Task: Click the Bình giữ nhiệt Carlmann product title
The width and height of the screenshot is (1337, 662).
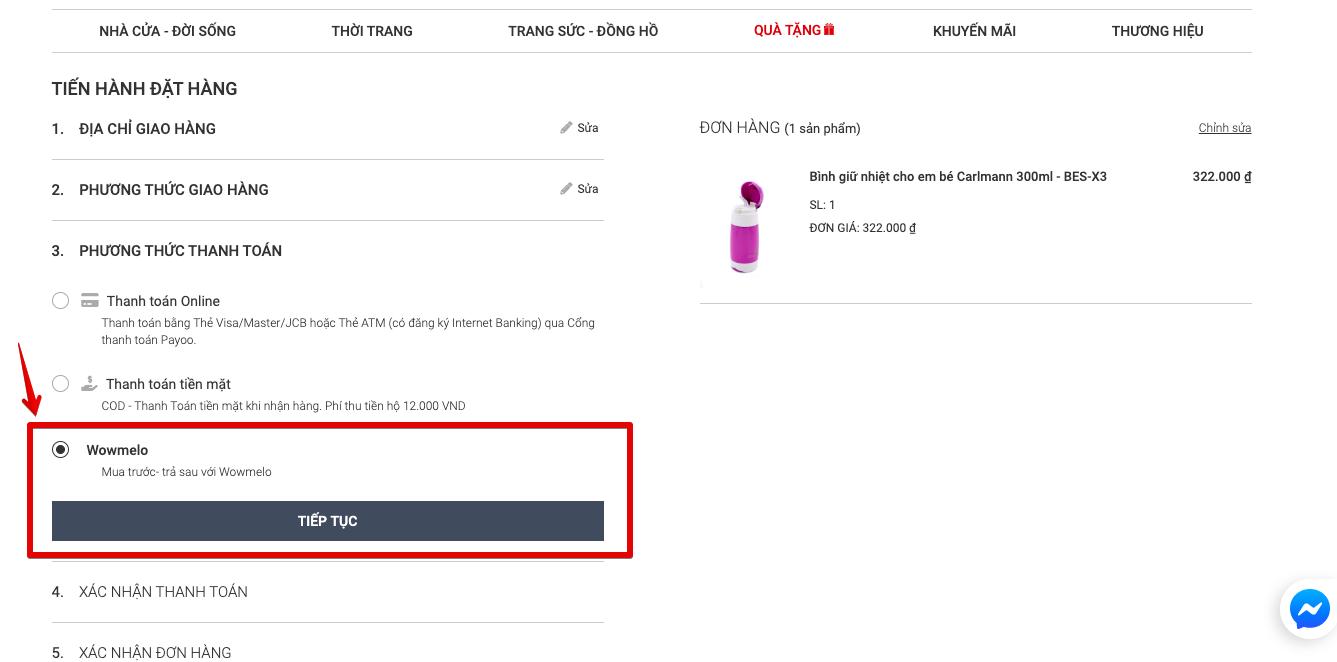Action: [x=957, y=177]
